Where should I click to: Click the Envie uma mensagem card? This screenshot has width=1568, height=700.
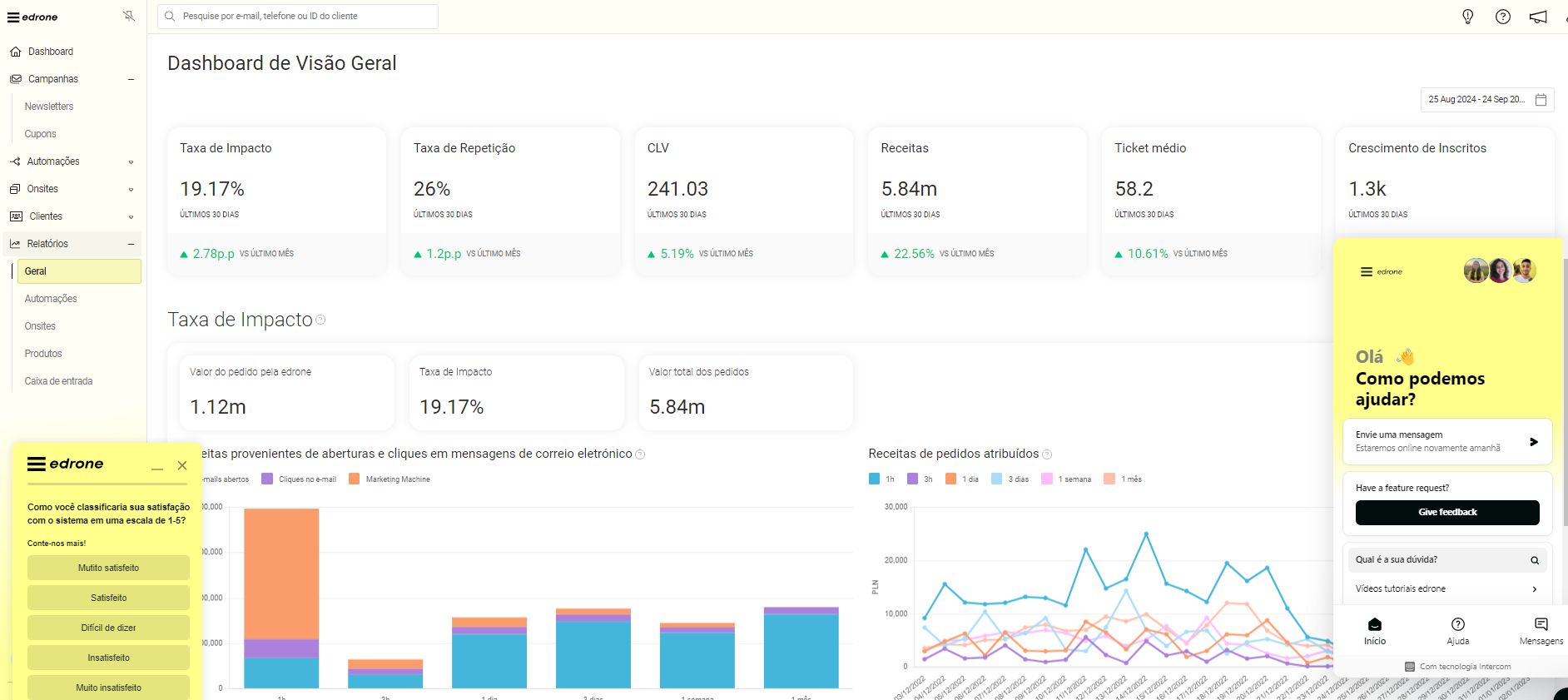[x=1447, y=441]
